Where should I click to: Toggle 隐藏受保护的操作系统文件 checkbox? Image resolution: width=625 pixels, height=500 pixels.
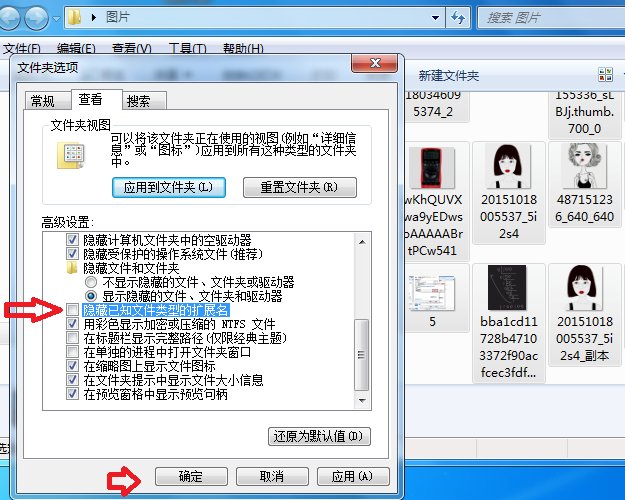pos(72,254)
